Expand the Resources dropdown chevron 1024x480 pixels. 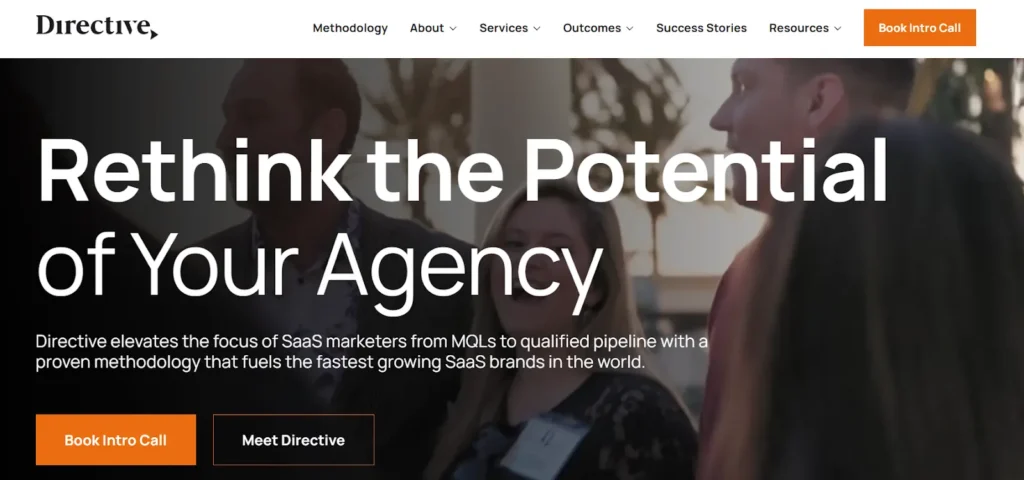pos(838,29)
